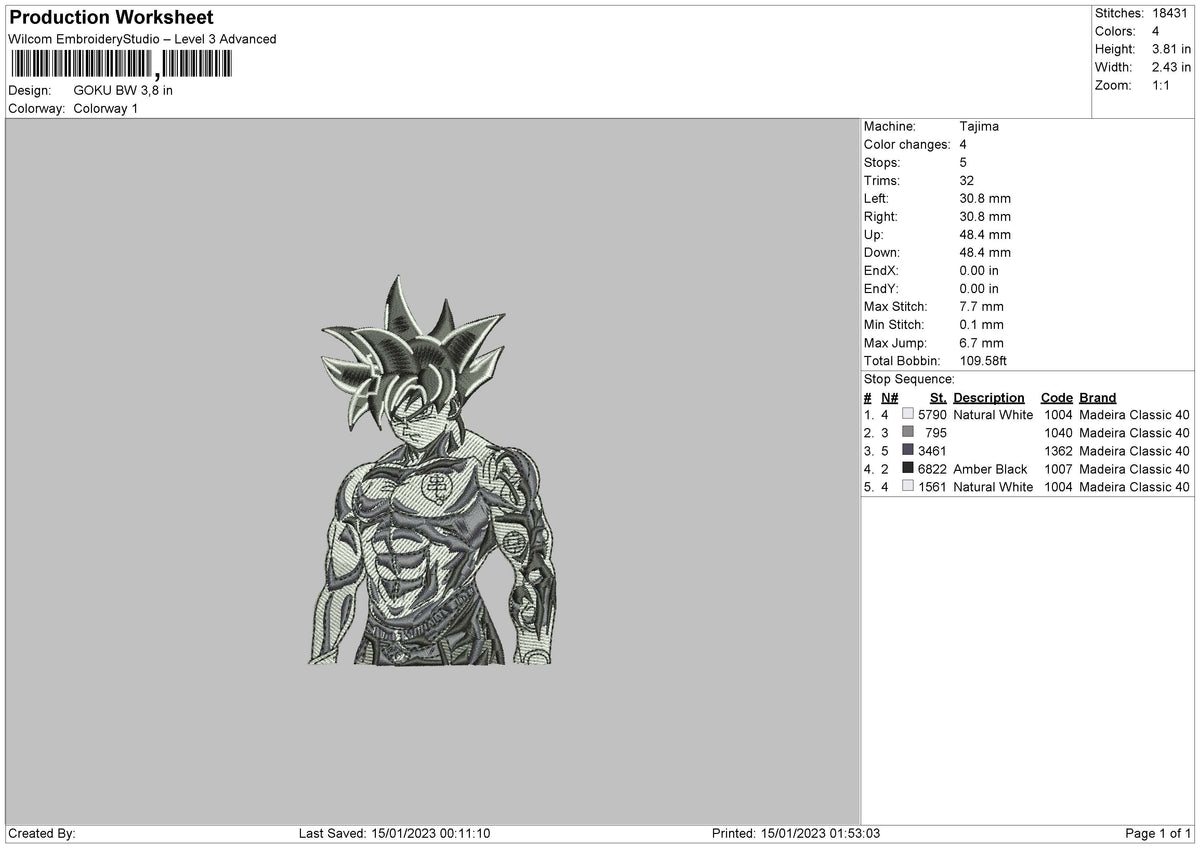Click the design name 'GOKU BW 3,8 in'
Screen dimensions: 1200x848
pyautogui.click(x=123, y=90)
